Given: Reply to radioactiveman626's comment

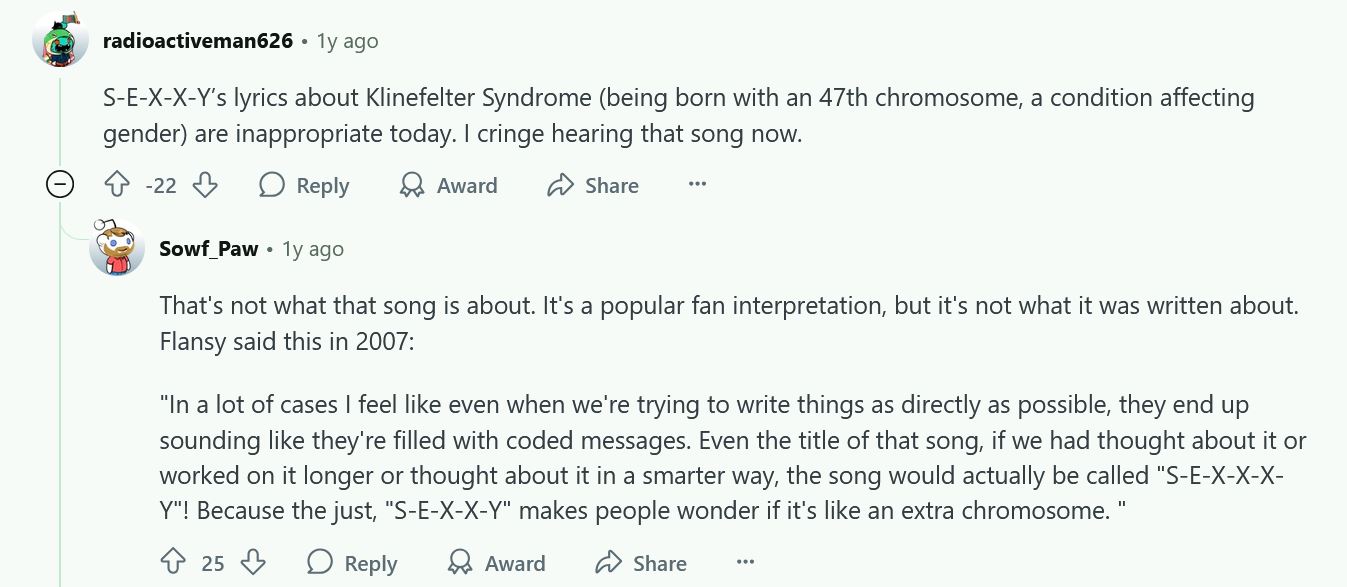Looking at the screenshot, I should 304,185.
